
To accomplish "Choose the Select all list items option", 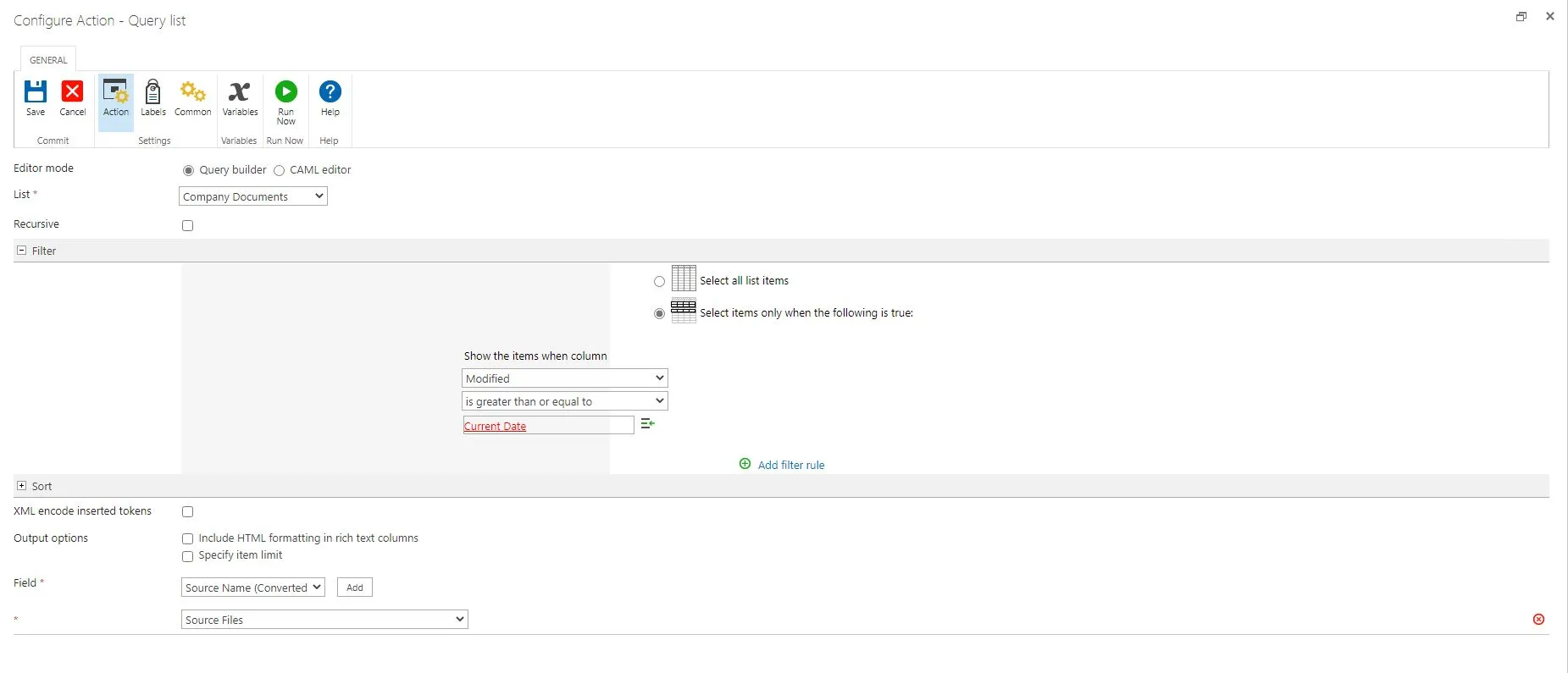I will tap(659, 282).
